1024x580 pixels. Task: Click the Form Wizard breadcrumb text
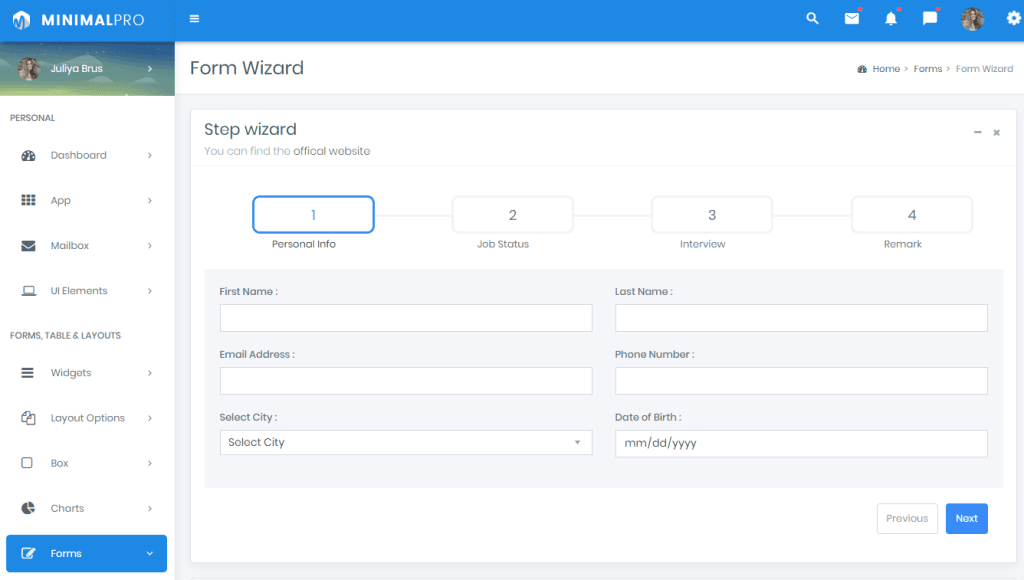coord(984,69)
